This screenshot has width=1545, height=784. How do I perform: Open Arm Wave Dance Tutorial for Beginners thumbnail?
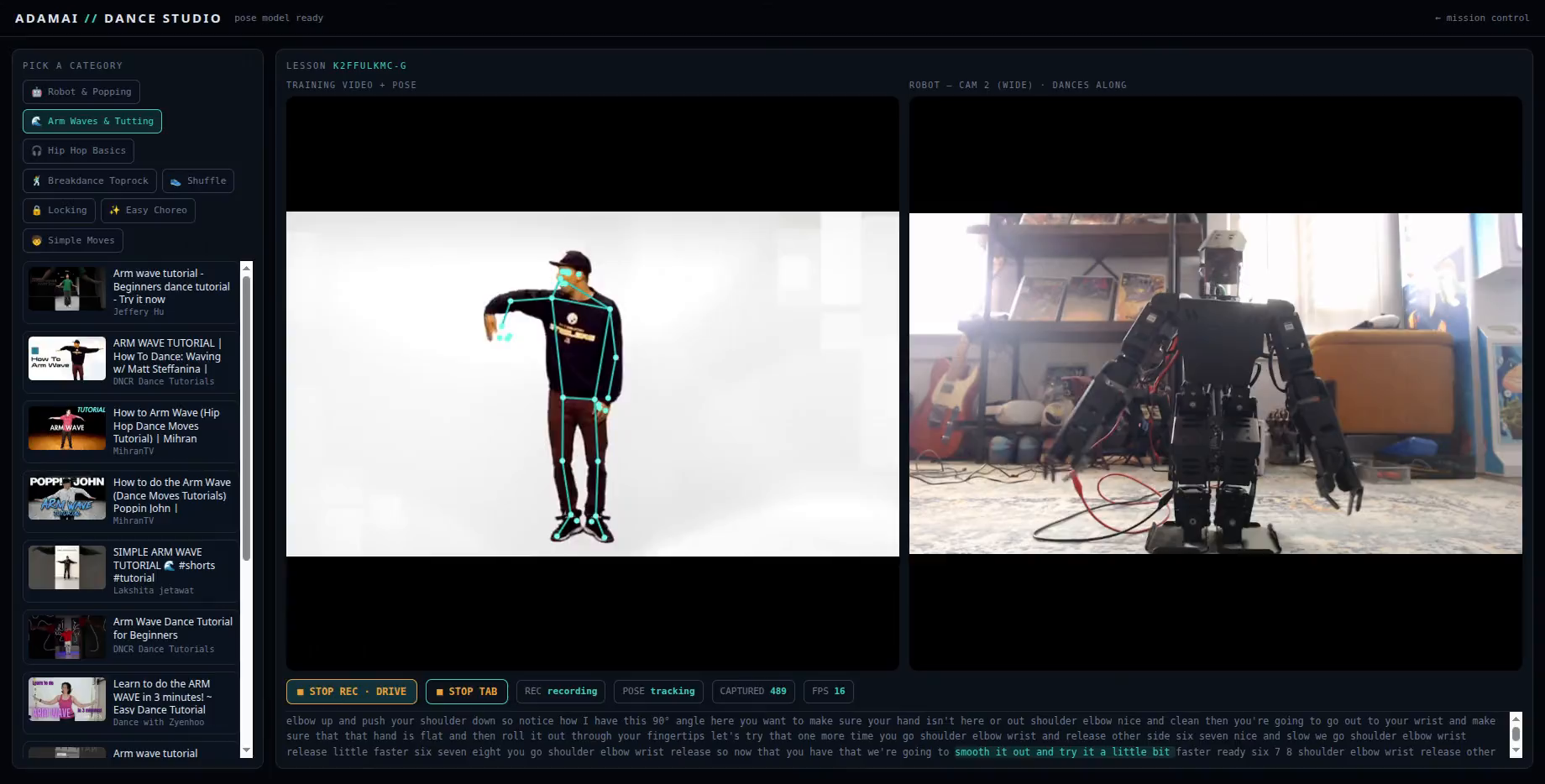[67, 637]
